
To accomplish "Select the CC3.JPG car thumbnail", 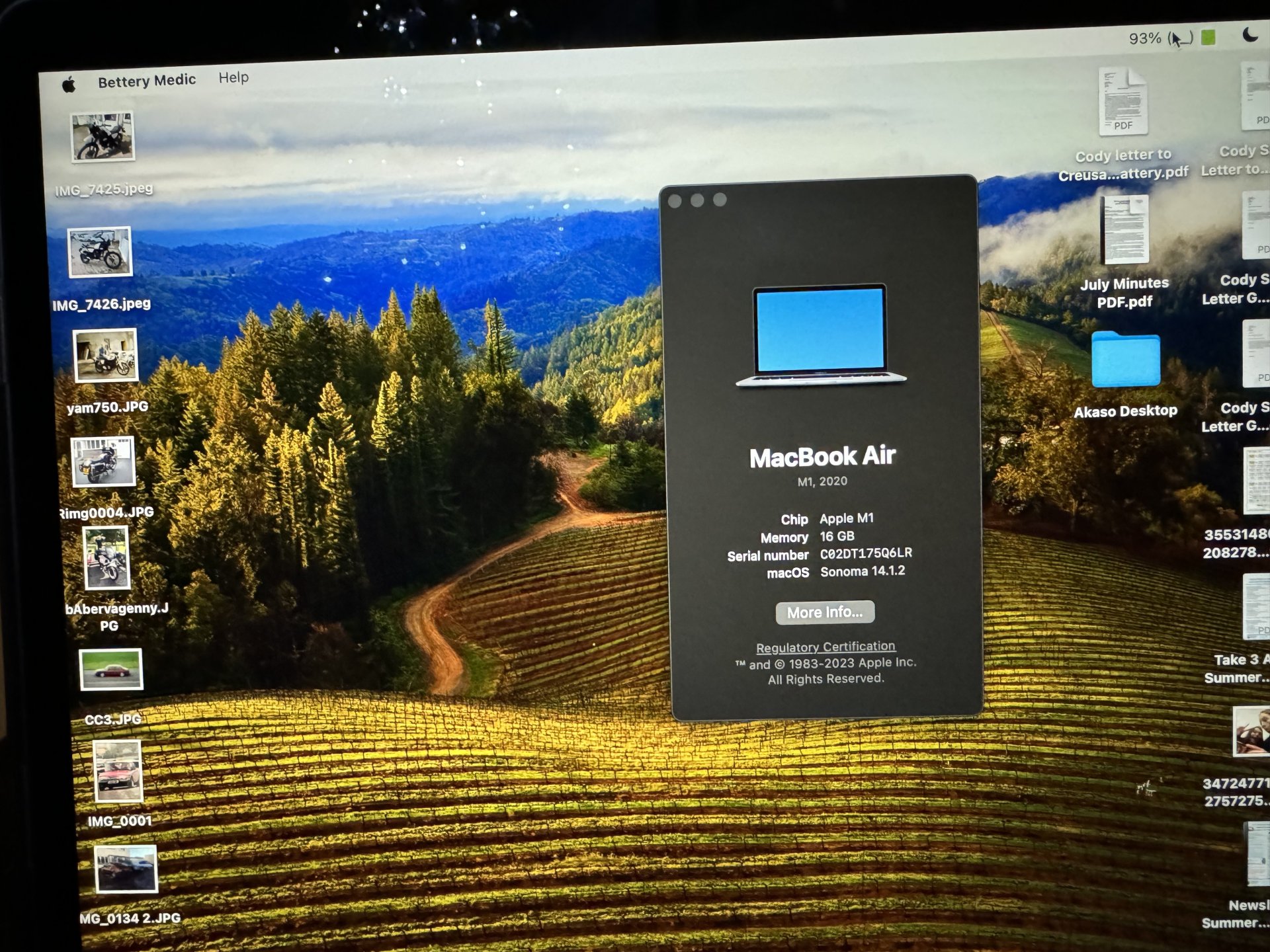I will (x=110, y=670).
